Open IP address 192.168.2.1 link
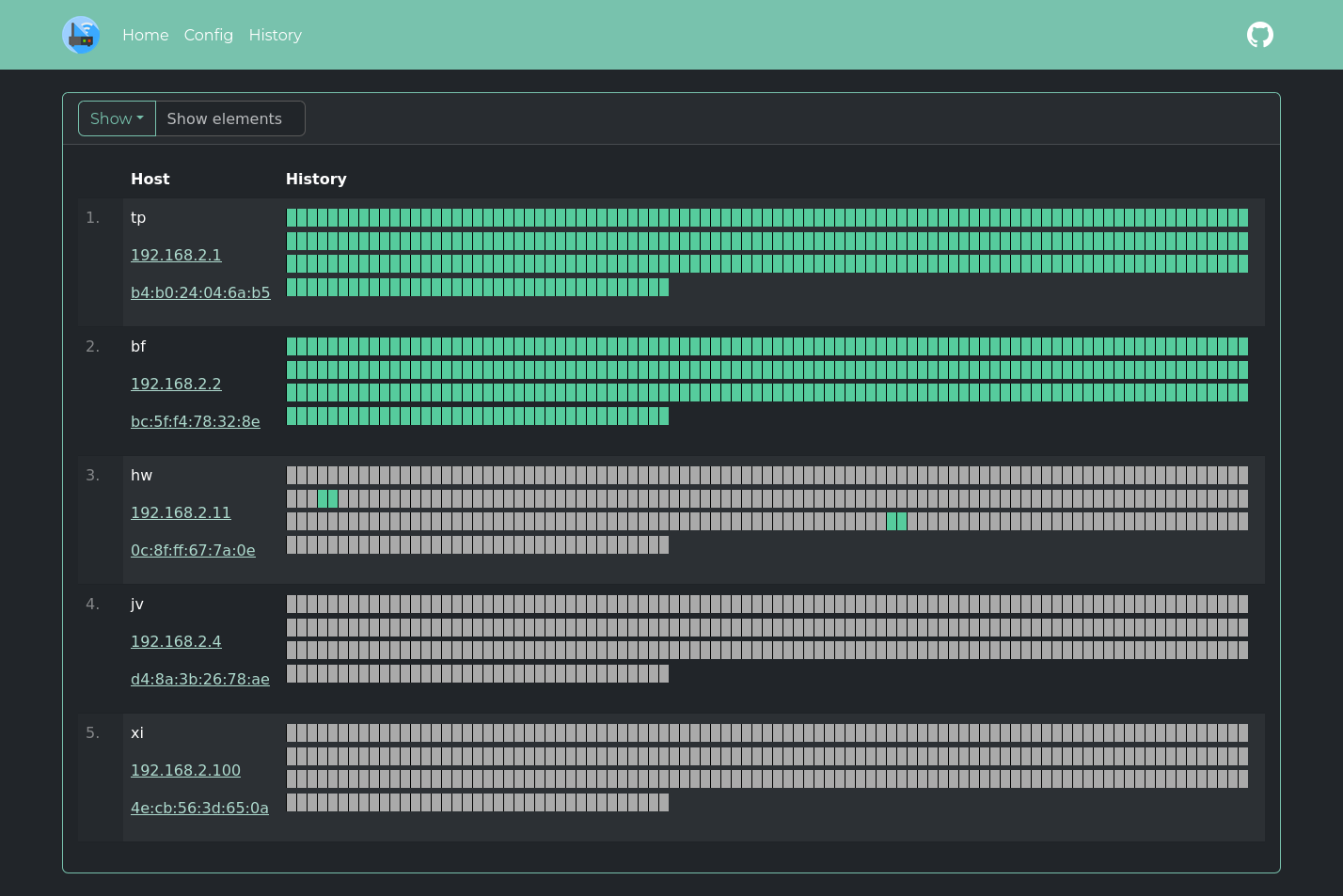Screen dimensions: 1343x896 [x=176, y=255]
